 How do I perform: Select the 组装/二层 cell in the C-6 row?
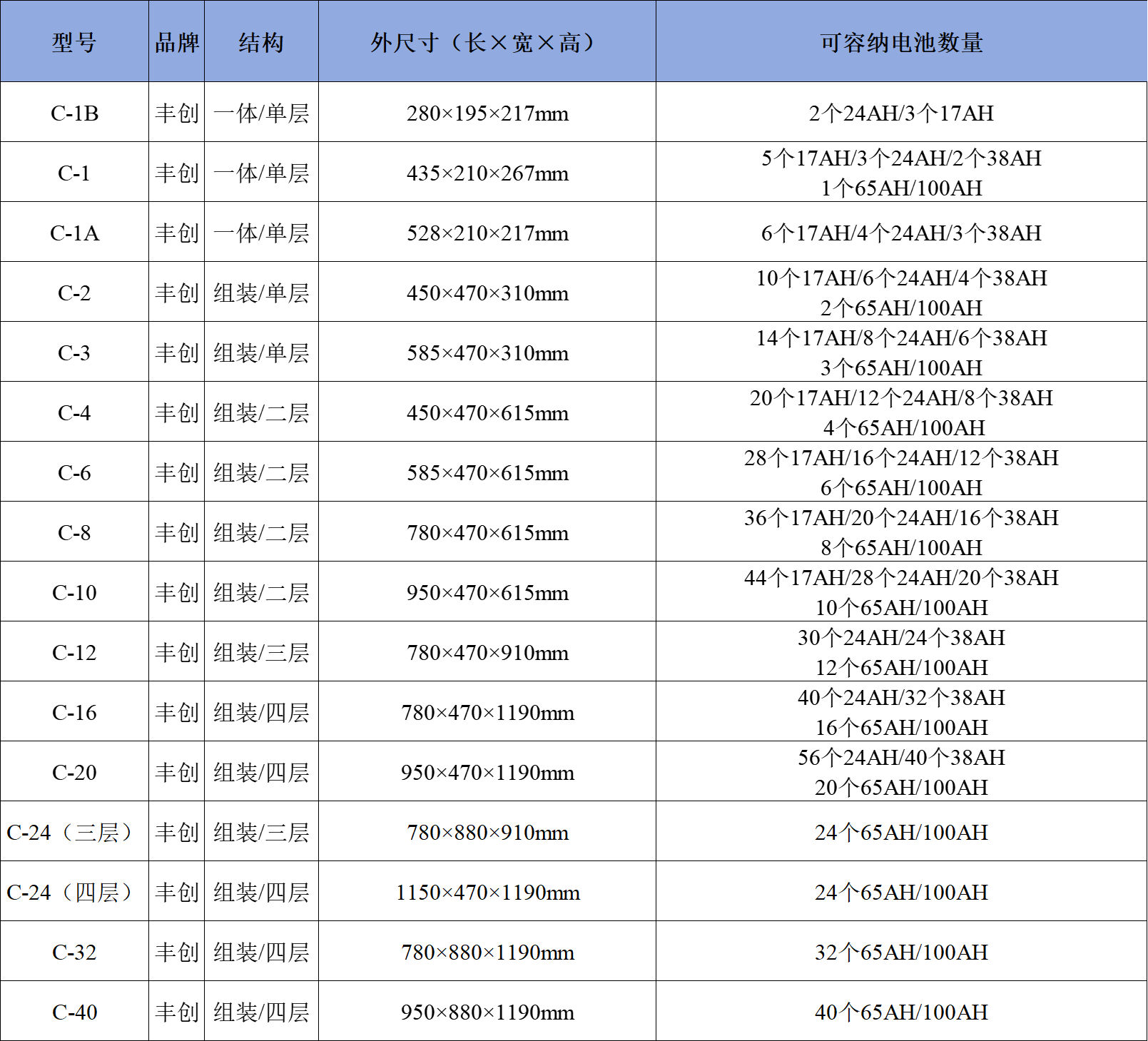[261, 472]
